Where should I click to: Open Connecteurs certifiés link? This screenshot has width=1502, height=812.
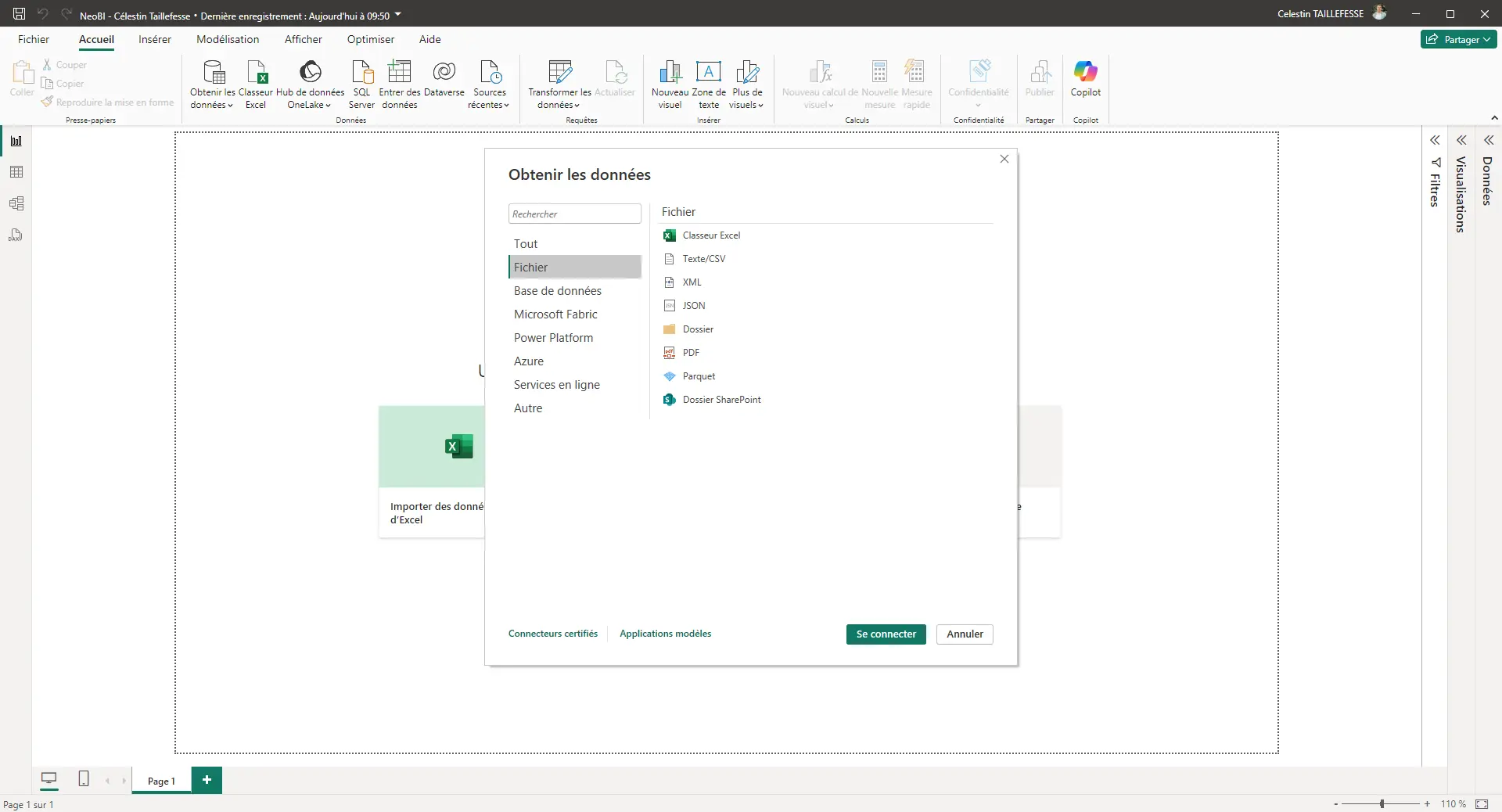pos(553,634)
